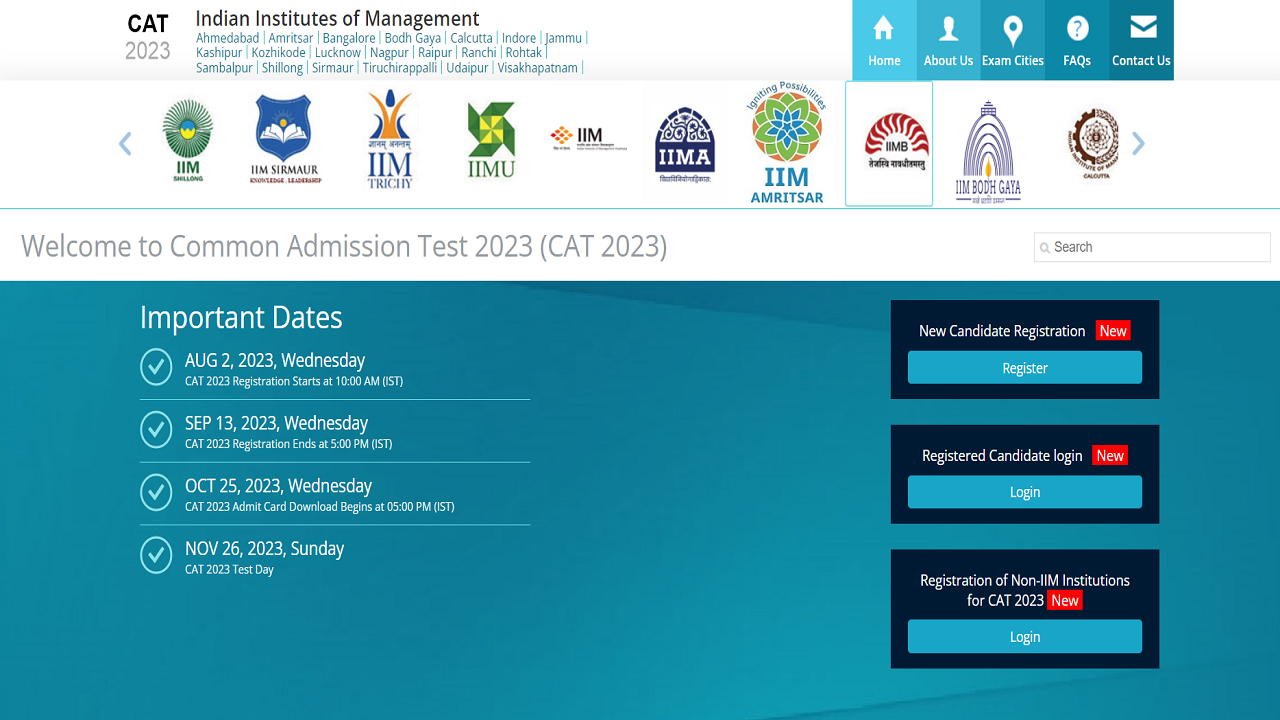This screenshot has height=720, width=1280.
Task: Switch to the FAQs page
Action: coord(1076,40)
